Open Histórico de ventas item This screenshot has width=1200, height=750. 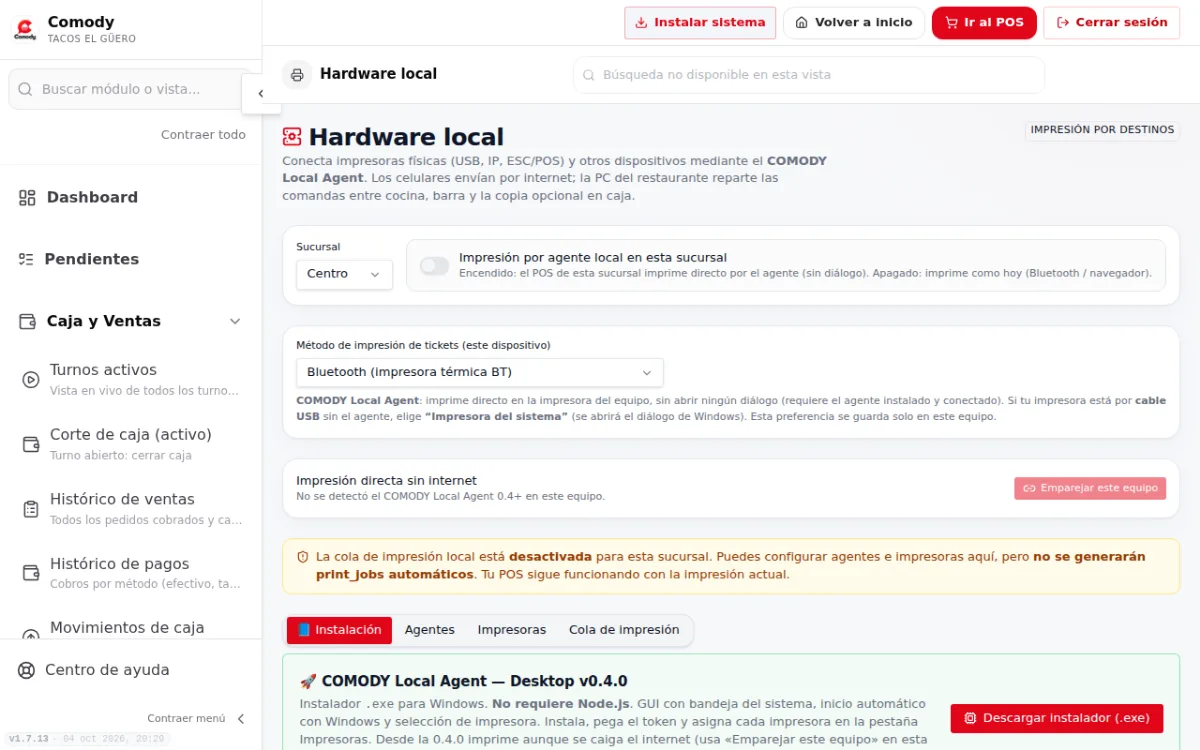point(131,509)
